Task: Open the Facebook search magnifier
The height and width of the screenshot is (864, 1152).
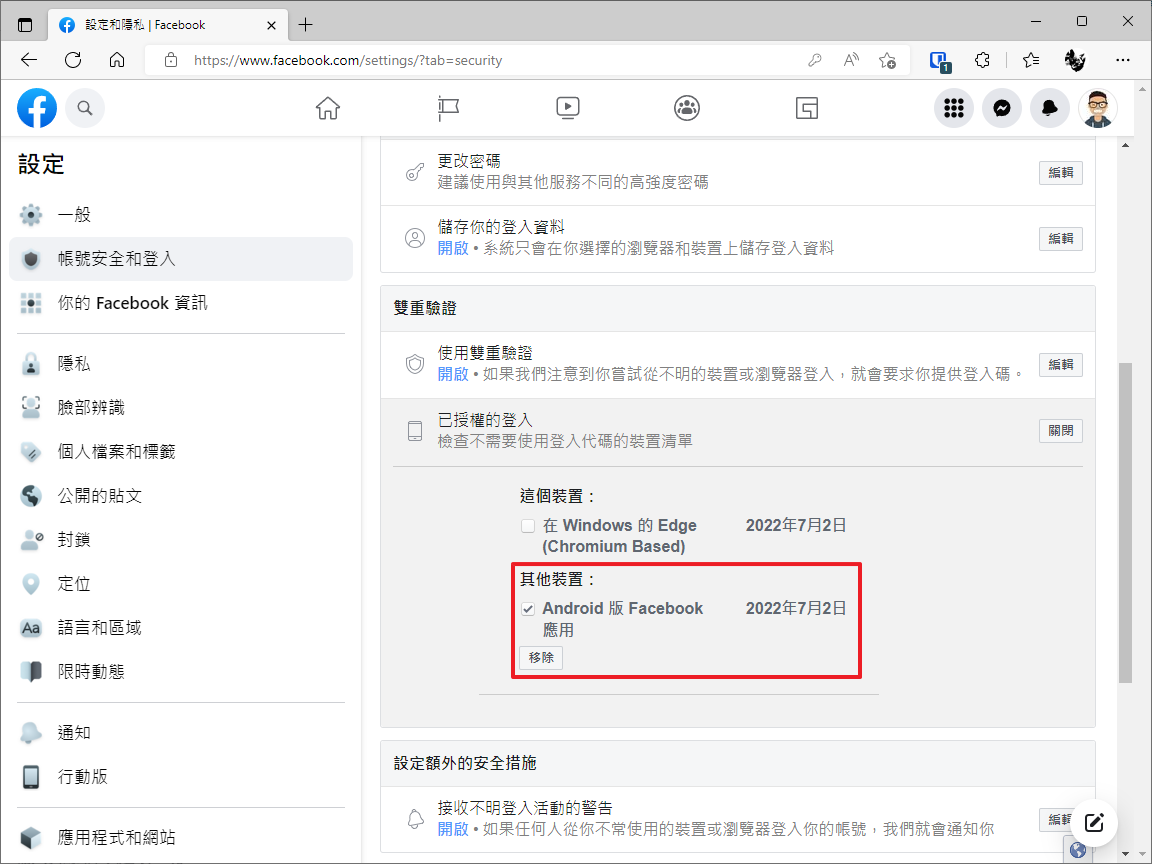Action: click(85, 108)
